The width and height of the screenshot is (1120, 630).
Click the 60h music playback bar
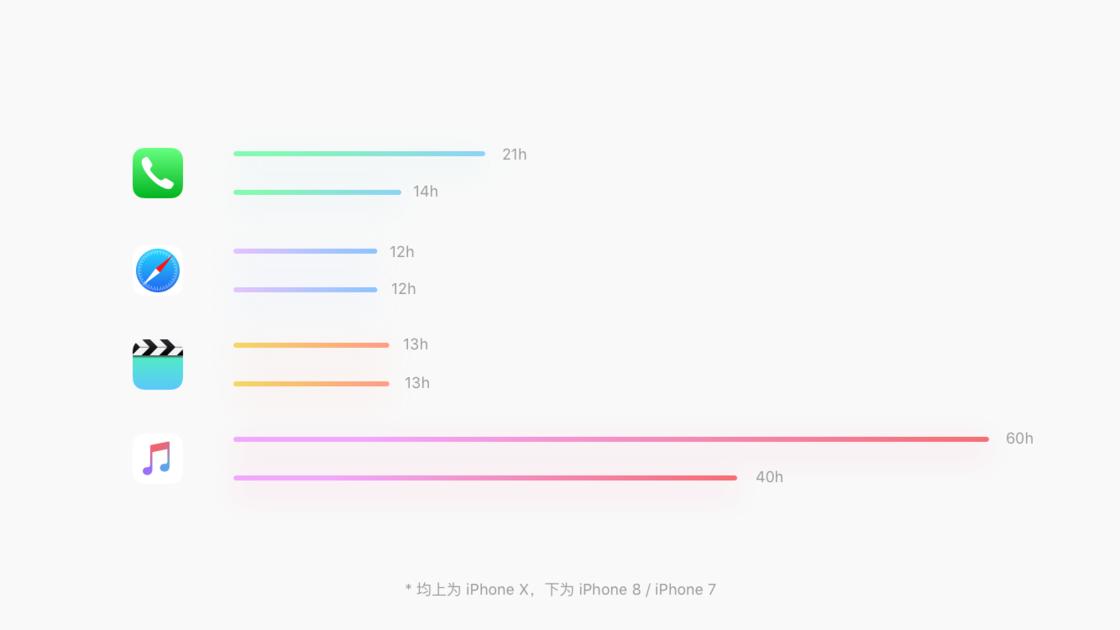click(611, 439)
